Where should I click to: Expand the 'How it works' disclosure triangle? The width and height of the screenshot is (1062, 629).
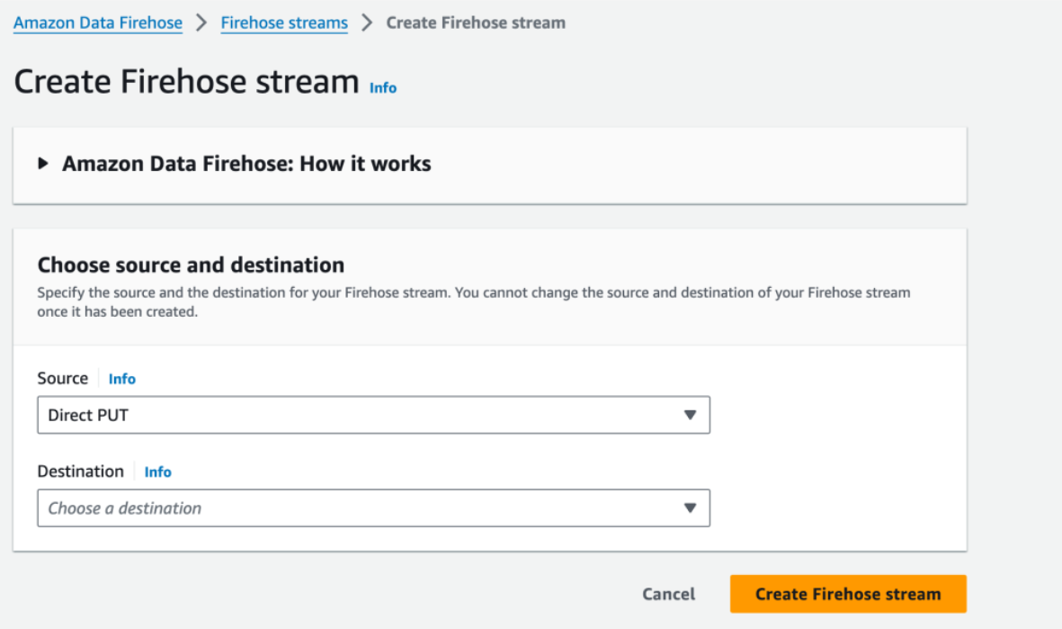43,164
